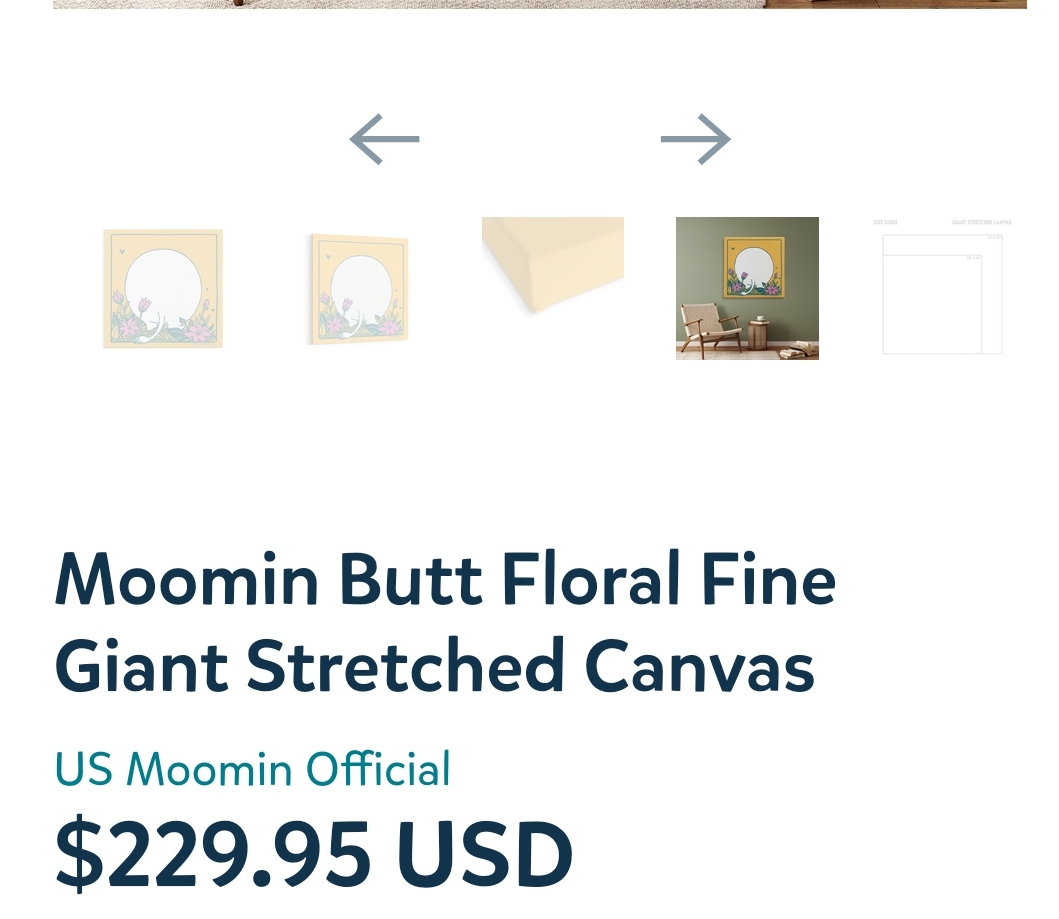The height and width of the screenshot is (919, 1059).
Task: Open the US Moomin Official vendor link
Action: click(x=252, y=770)
